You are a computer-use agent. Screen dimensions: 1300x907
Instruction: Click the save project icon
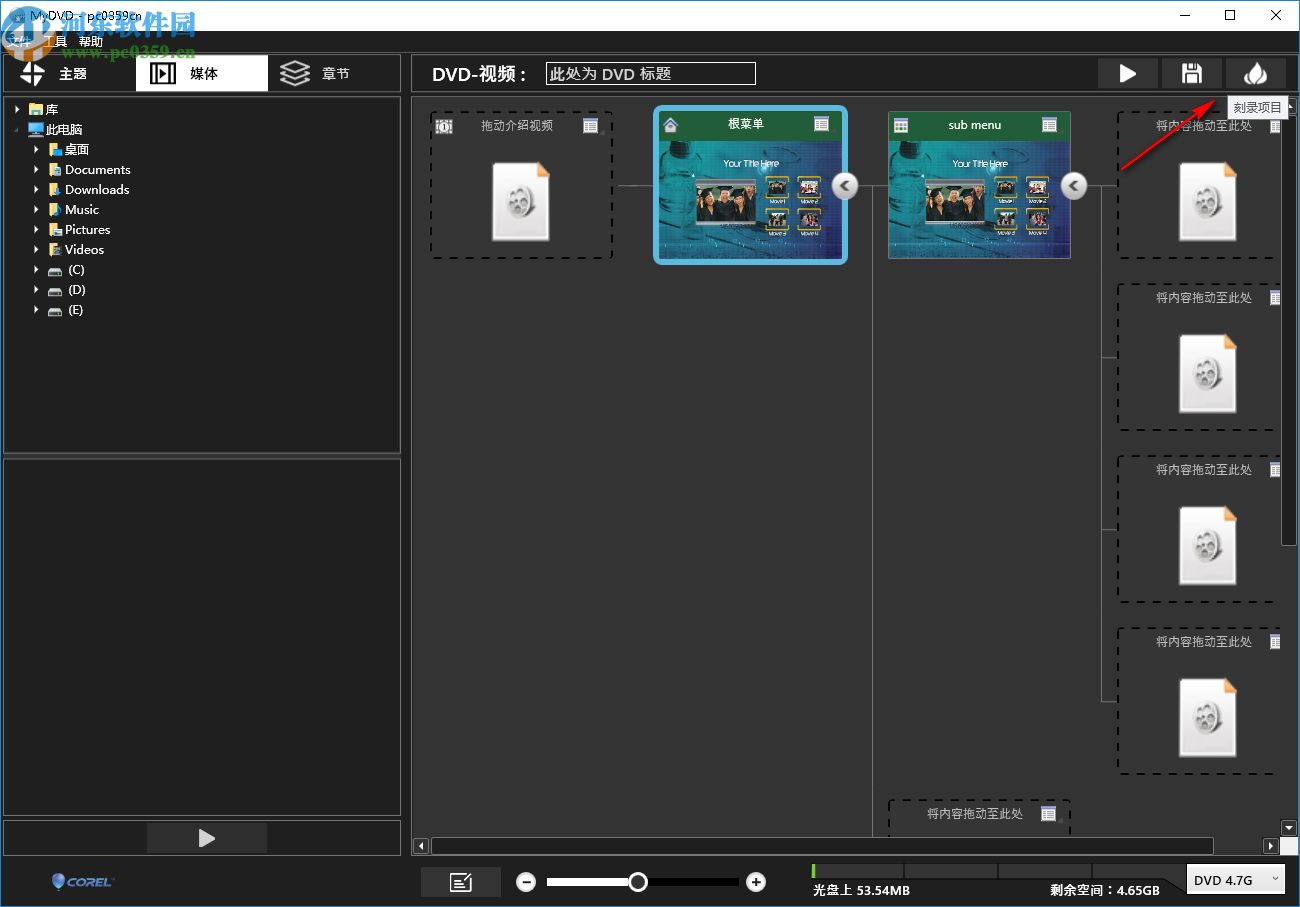(x=1192, y=73)
